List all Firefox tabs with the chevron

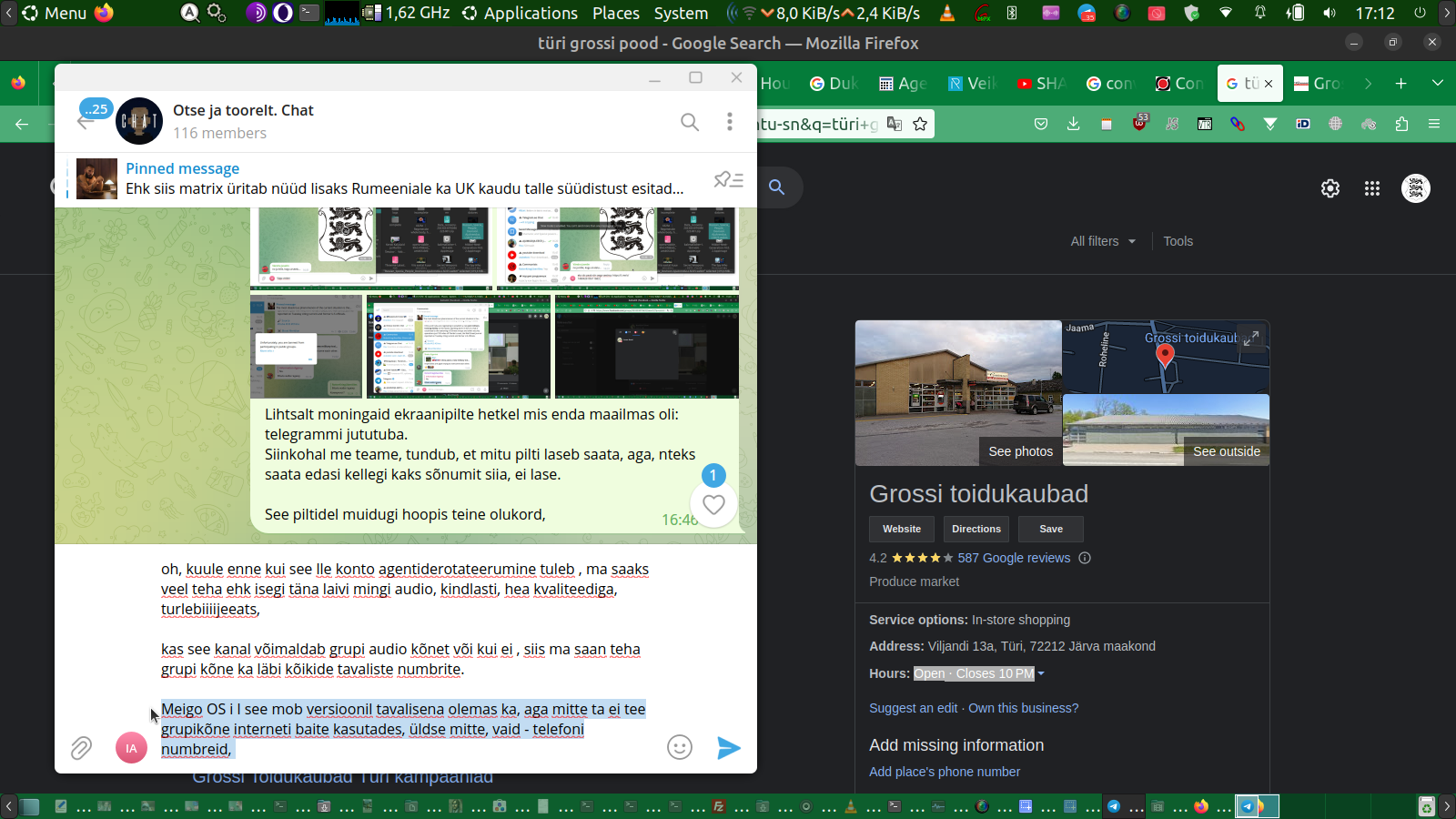pos(1438,84)
